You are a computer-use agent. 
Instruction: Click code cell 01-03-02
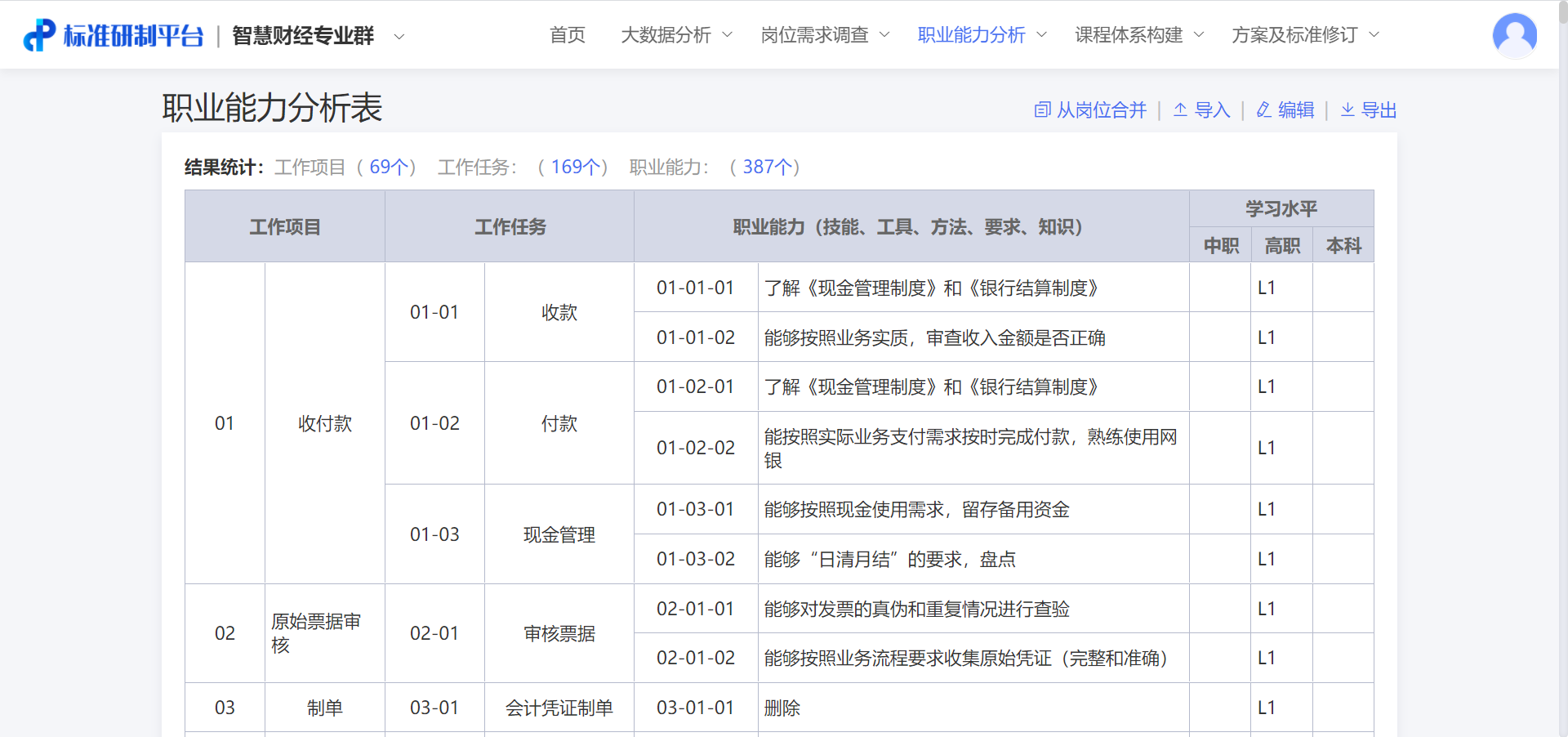[696, 559]
